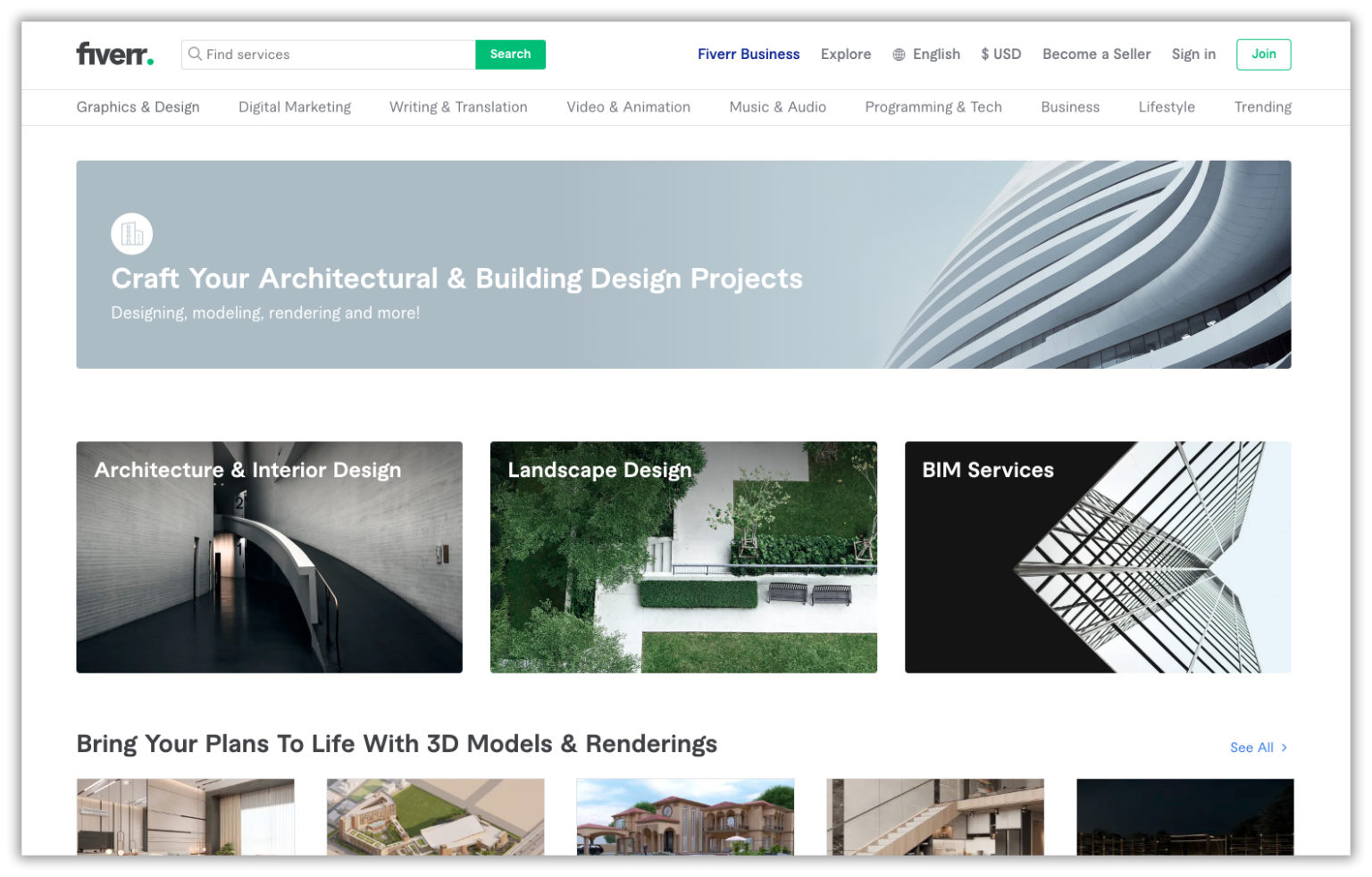Expand the Explore menu
The height and width of the screenshot is (877, 1372).
(x=845, y=54)
